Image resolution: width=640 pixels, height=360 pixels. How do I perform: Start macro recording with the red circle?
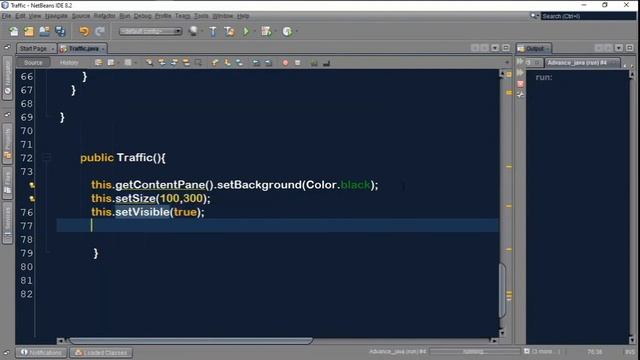(x=285, y=62)
